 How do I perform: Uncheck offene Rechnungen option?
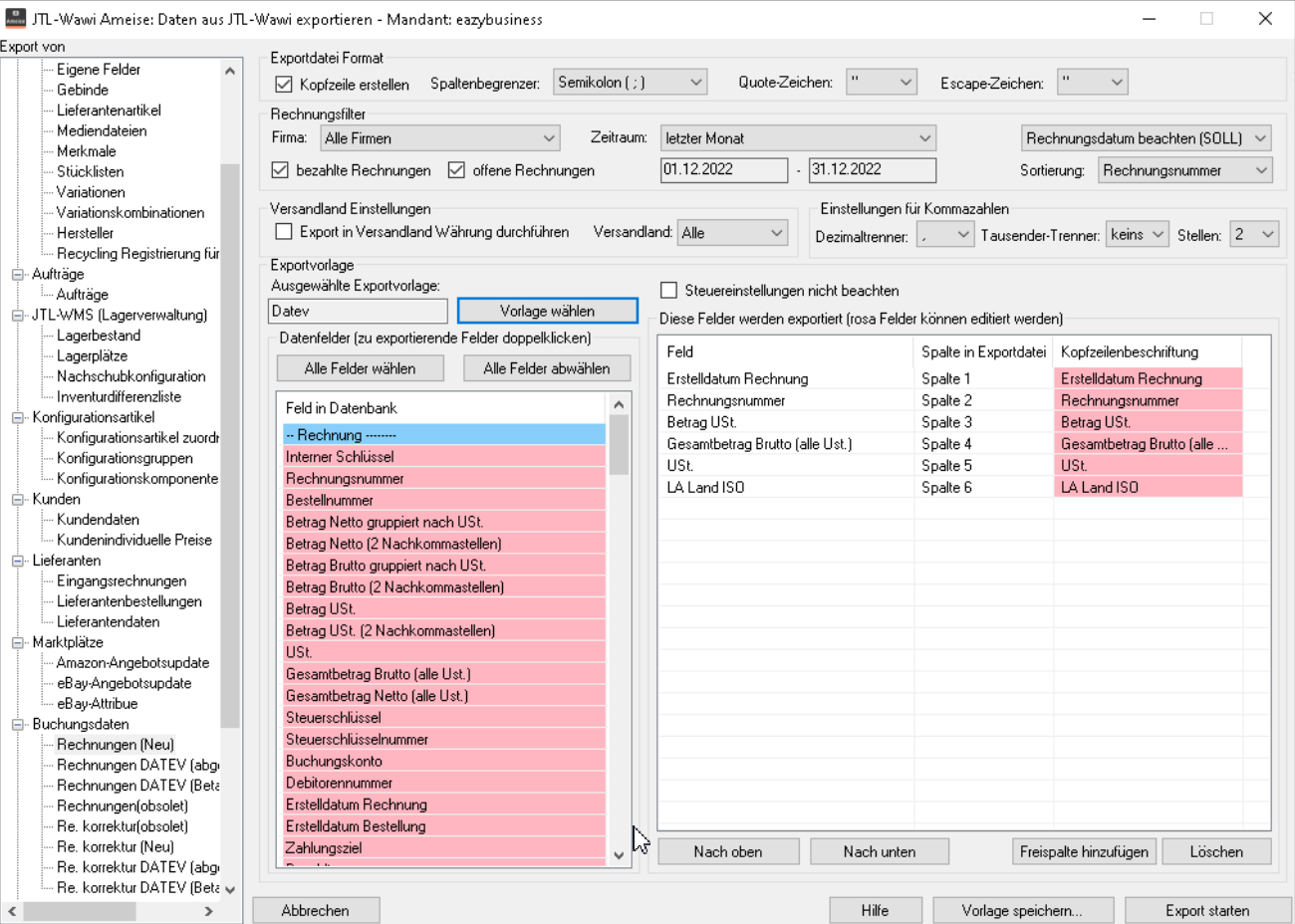[457, 170]
